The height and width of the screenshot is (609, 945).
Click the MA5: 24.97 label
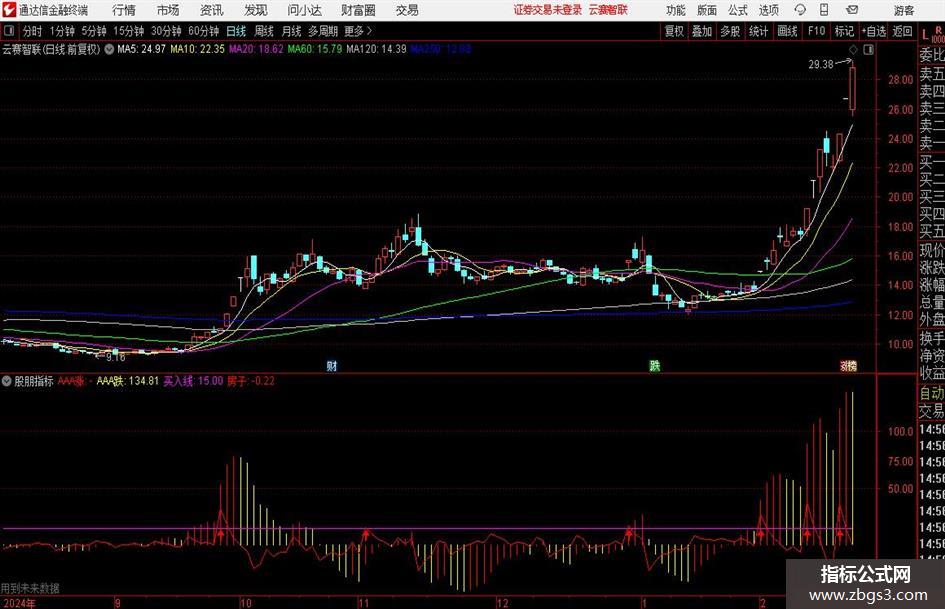141,49
